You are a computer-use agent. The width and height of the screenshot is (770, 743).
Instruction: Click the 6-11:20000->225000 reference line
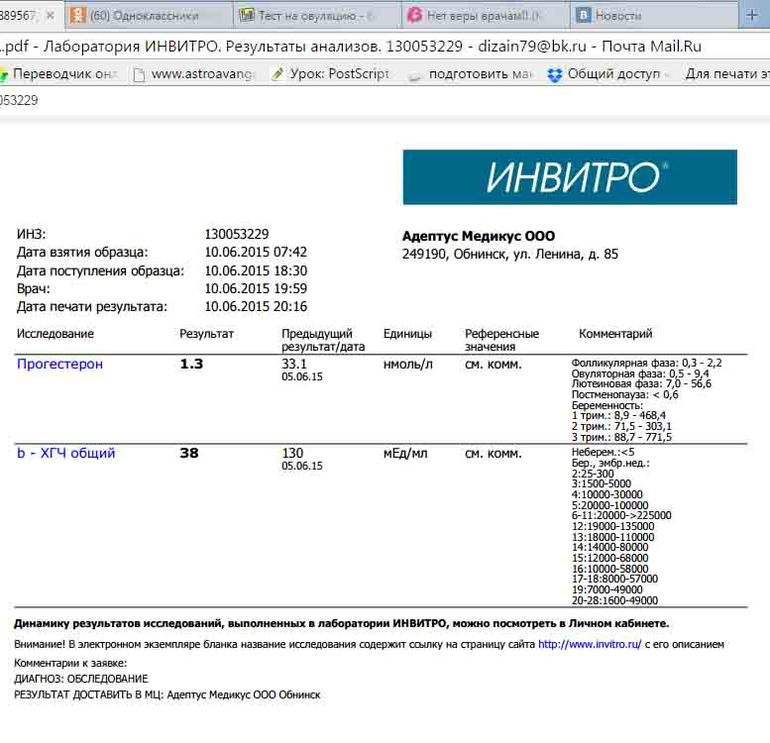(x=621, y=515)
